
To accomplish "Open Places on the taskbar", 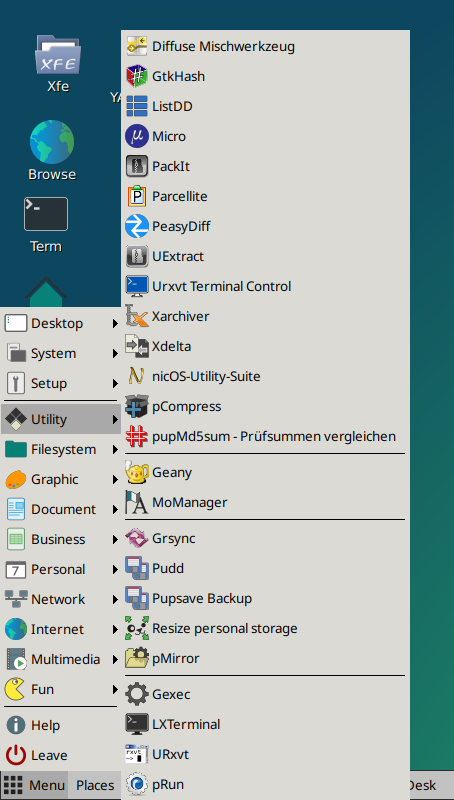I will [95, 785].
